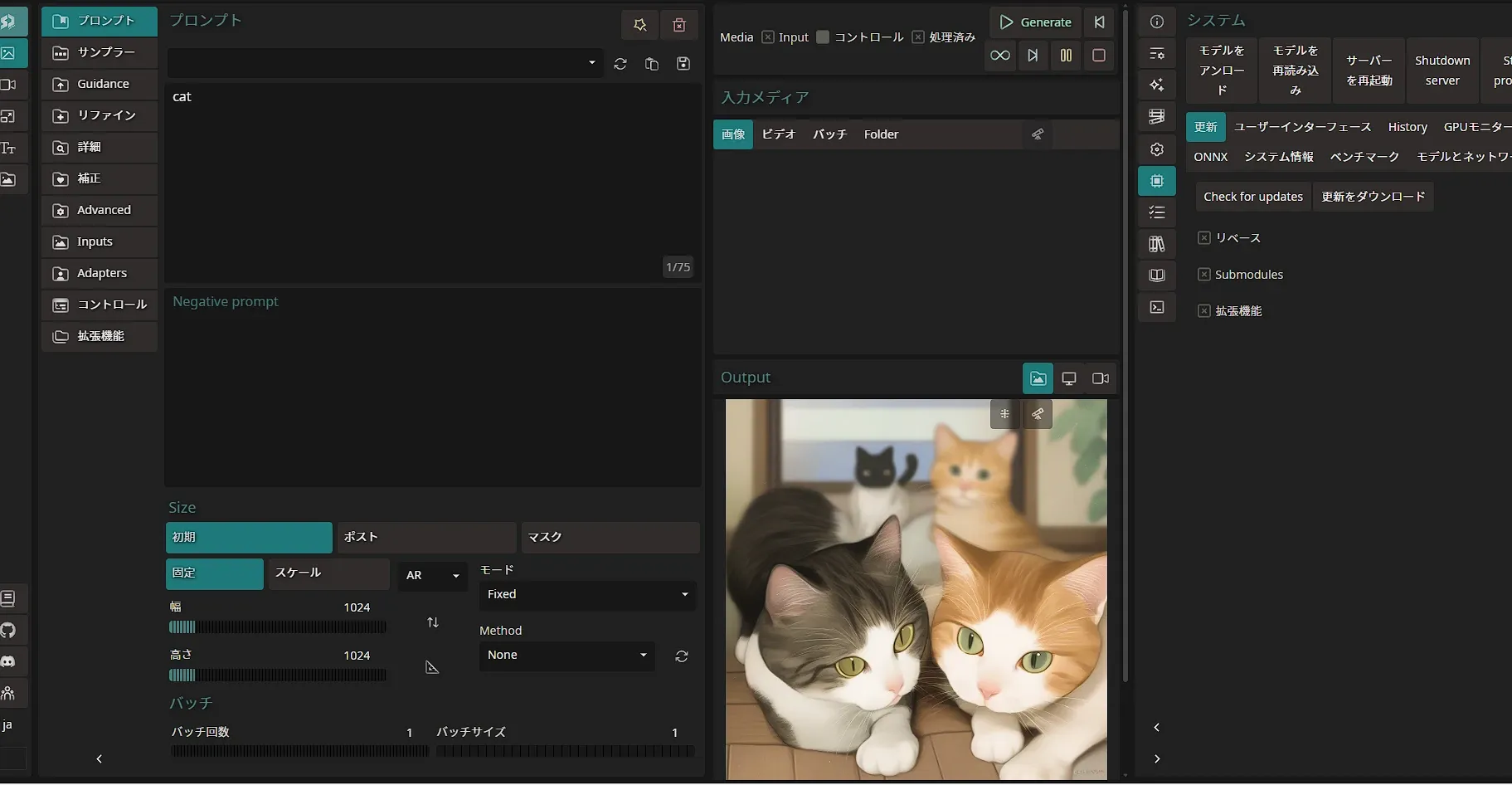This screenshot has width=1512, height=785.
Task: Click 更新をダウンロード button
Action: tap(1373, 197)
